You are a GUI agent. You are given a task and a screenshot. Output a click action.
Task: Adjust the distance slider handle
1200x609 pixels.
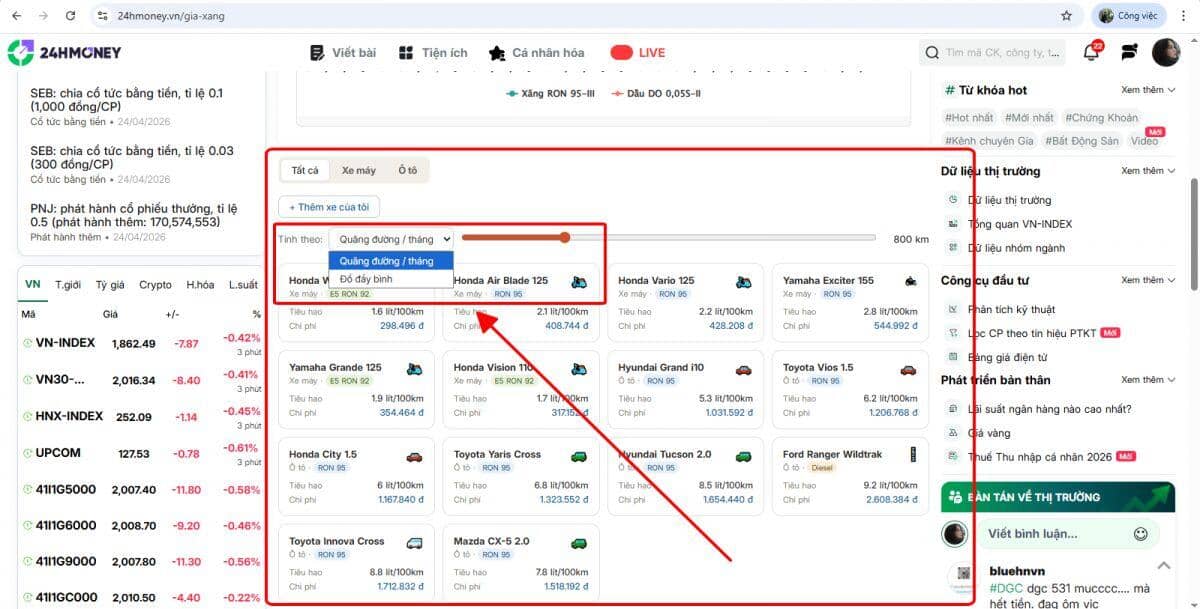[565, 238]
